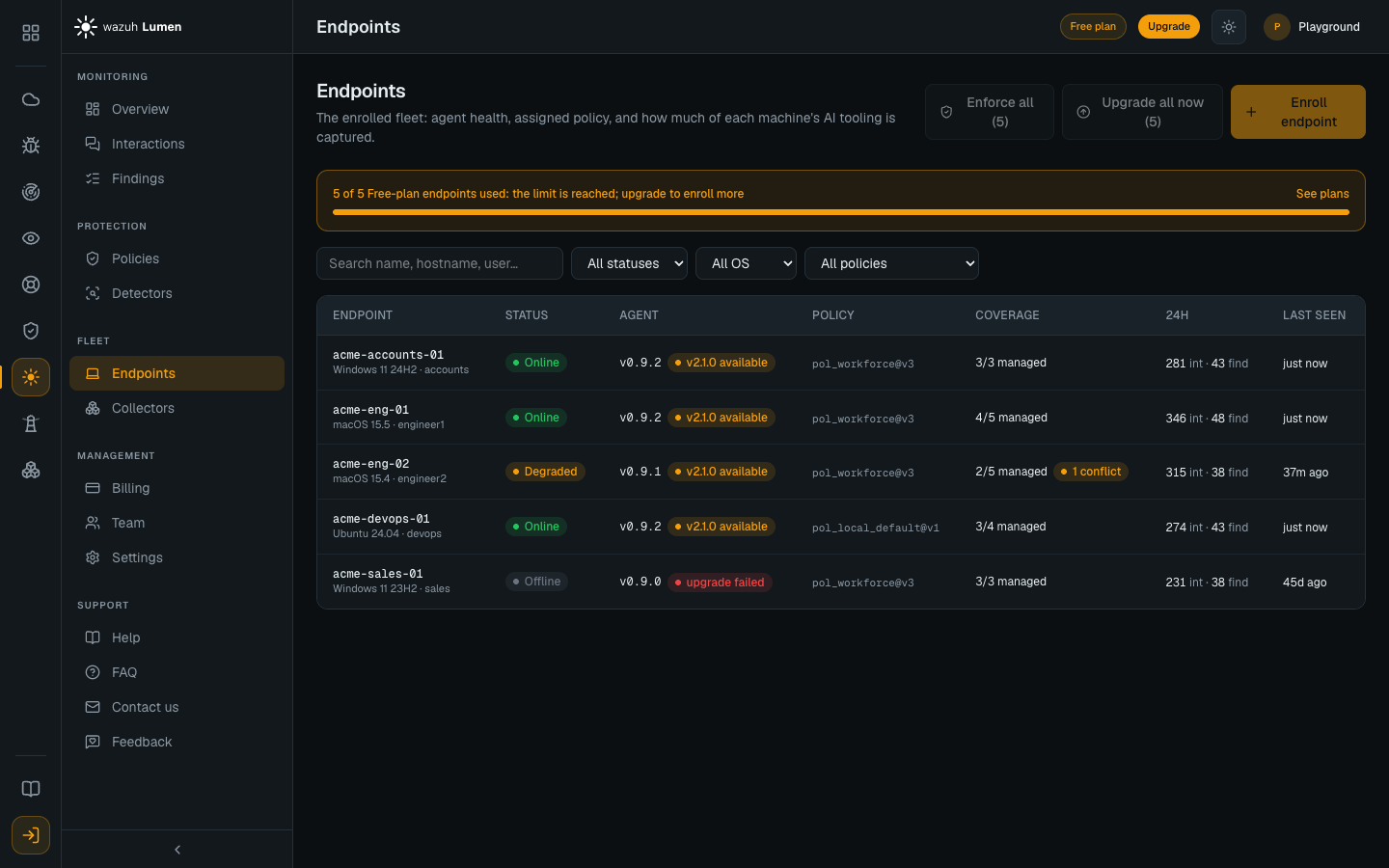Click the eye icon in left rail
The height and width of the screenshot is (868, 1389).
click(31, 238)
